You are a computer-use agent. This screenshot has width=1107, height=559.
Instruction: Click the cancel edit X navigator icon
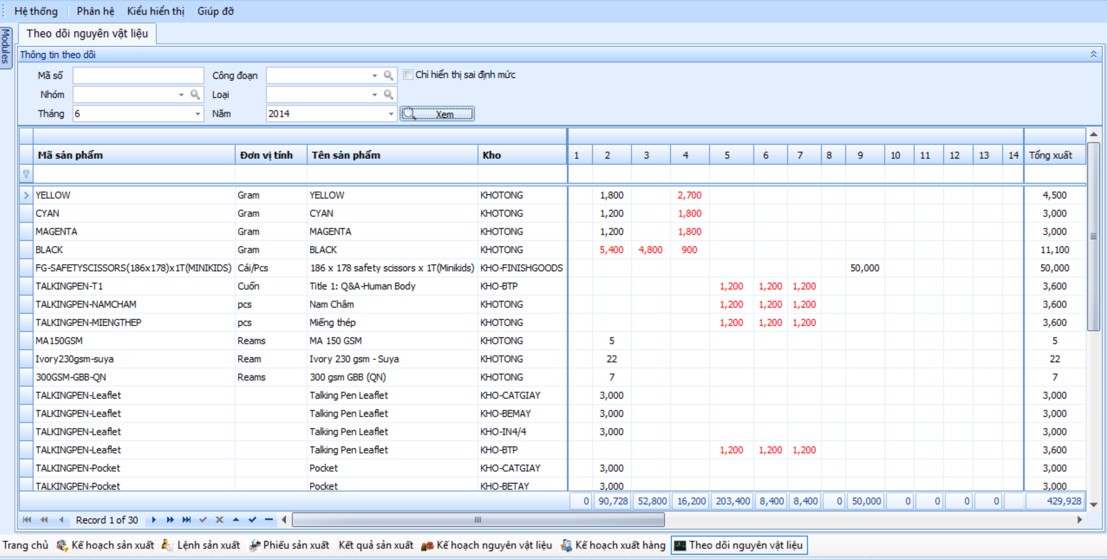tap(220, 520)
